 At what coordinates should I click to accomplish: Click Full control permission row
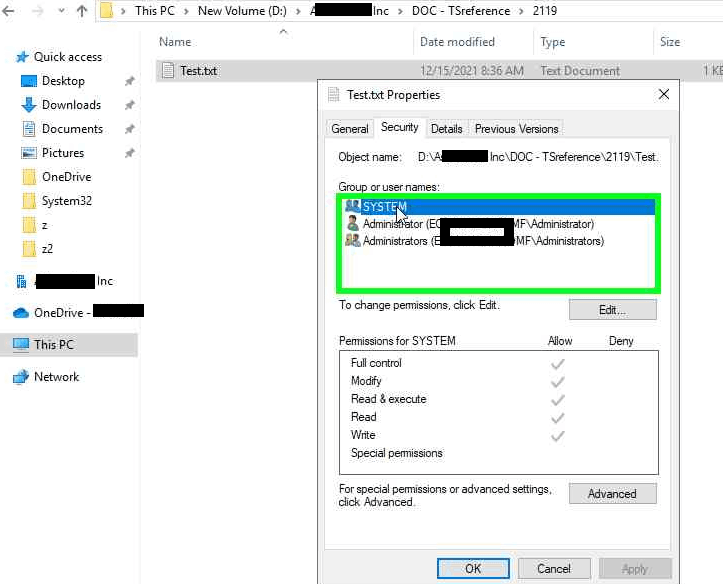(499, 363)
